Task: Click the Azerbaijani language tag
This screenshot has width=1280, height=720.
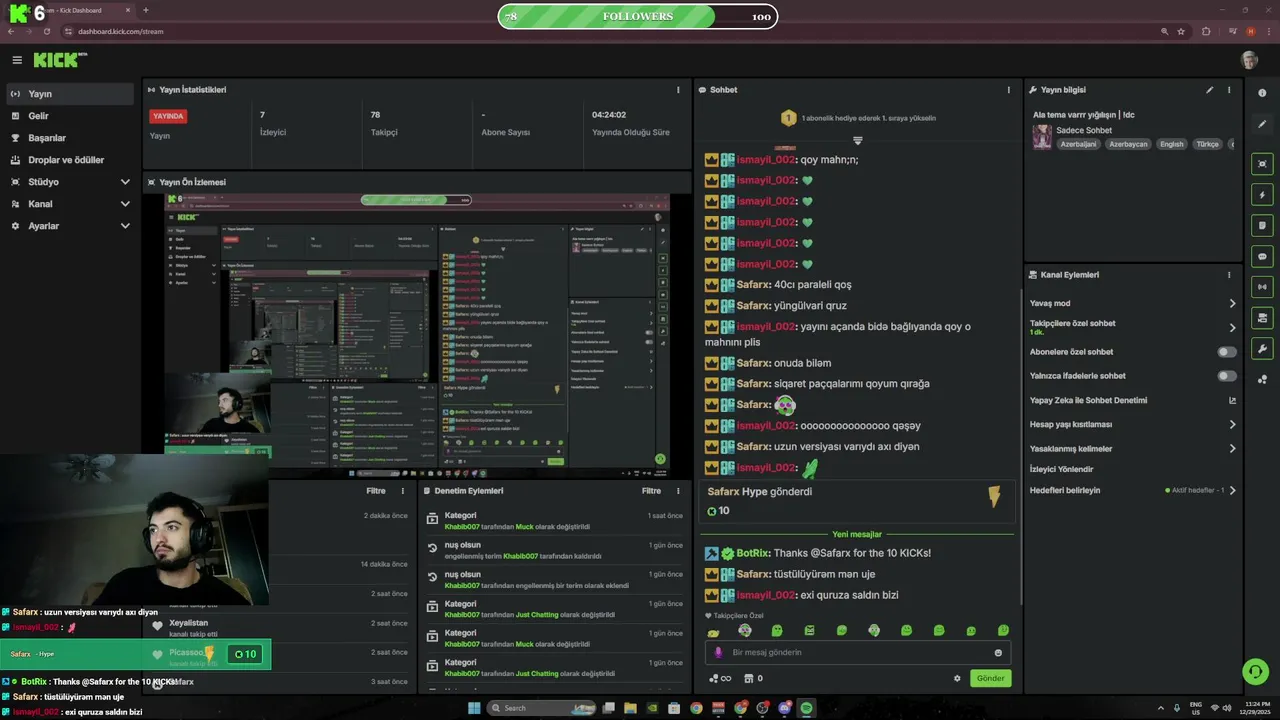Action: (x=1078, y=144)
